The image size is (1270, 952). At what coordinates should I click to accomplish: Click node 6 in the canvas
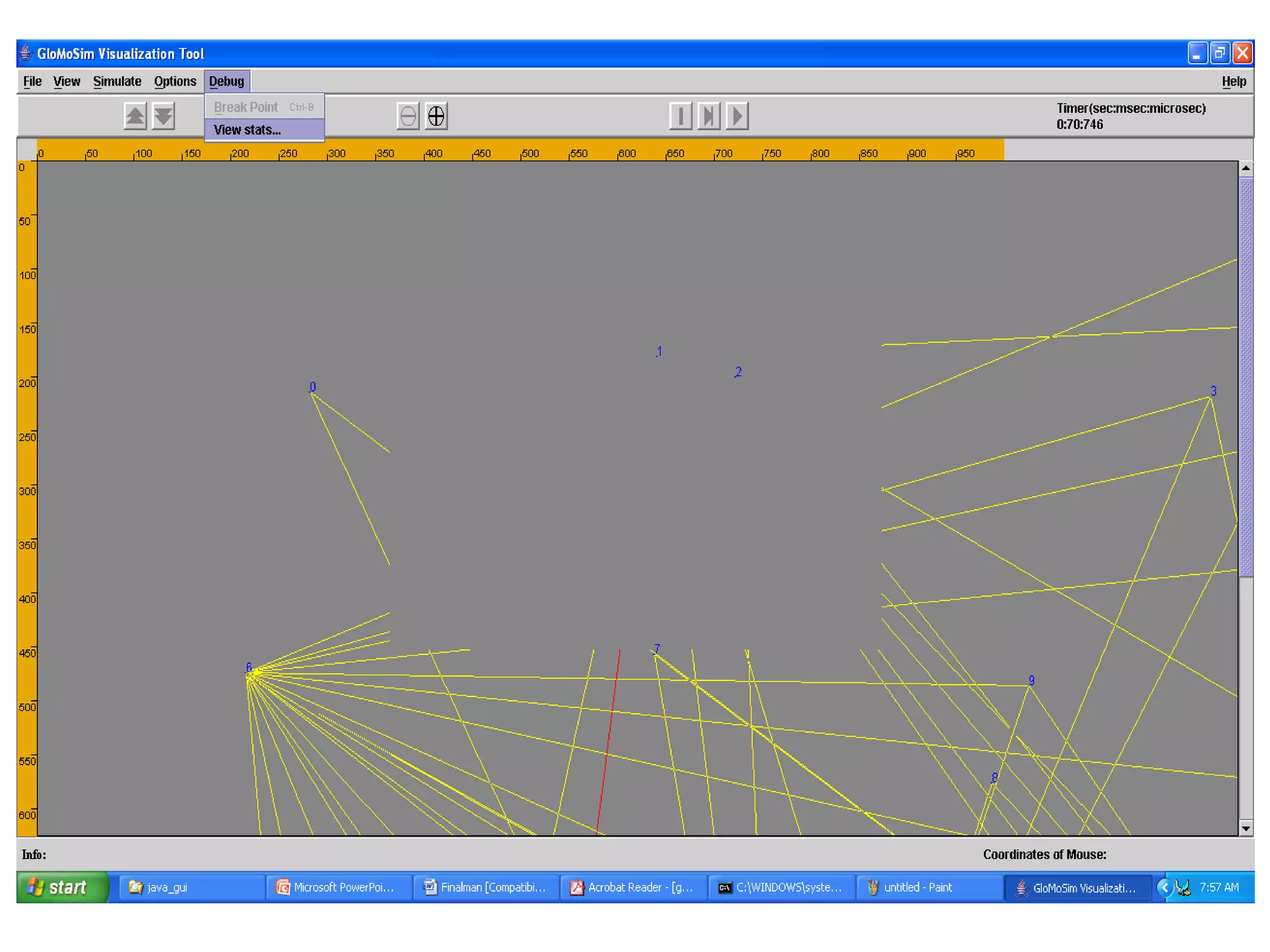249,669
